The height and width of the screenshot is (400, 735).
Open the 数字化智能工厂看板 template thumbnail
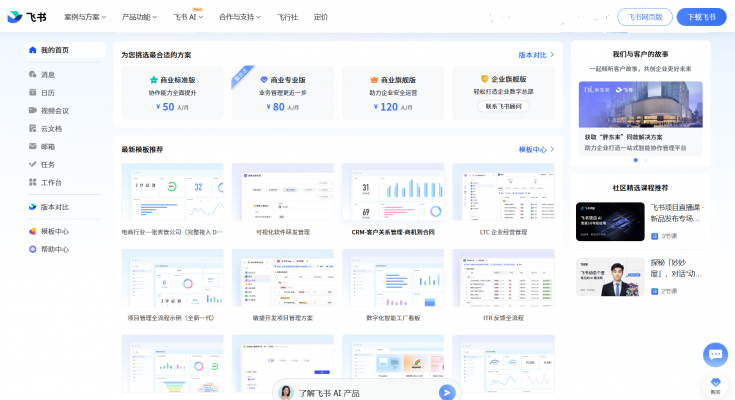coord(393,278)
